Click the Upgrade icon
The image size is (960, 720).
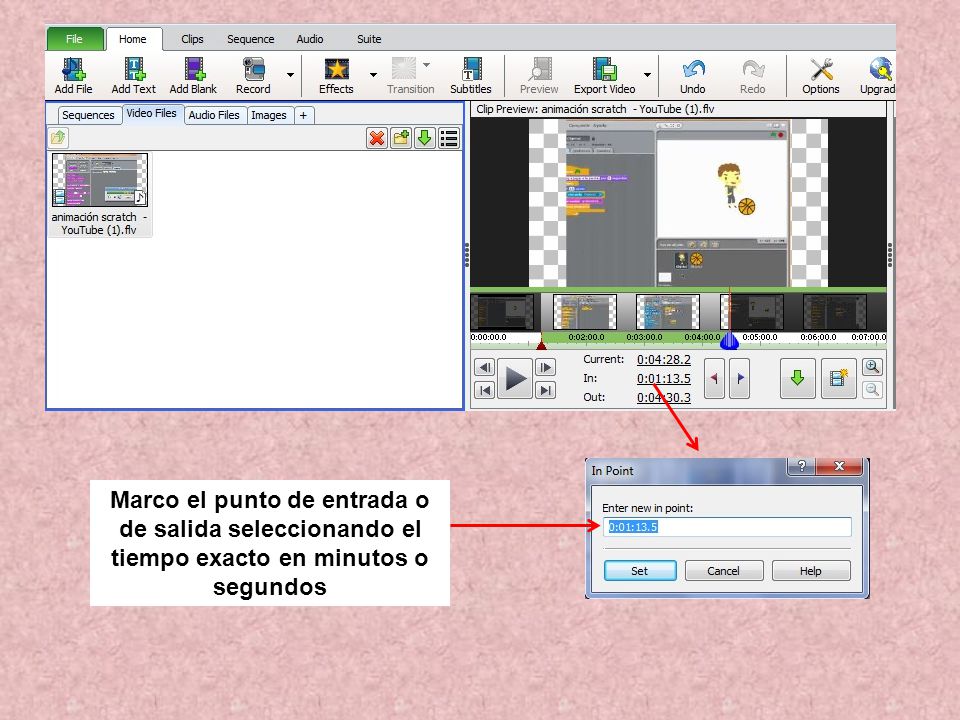point(881,69)
